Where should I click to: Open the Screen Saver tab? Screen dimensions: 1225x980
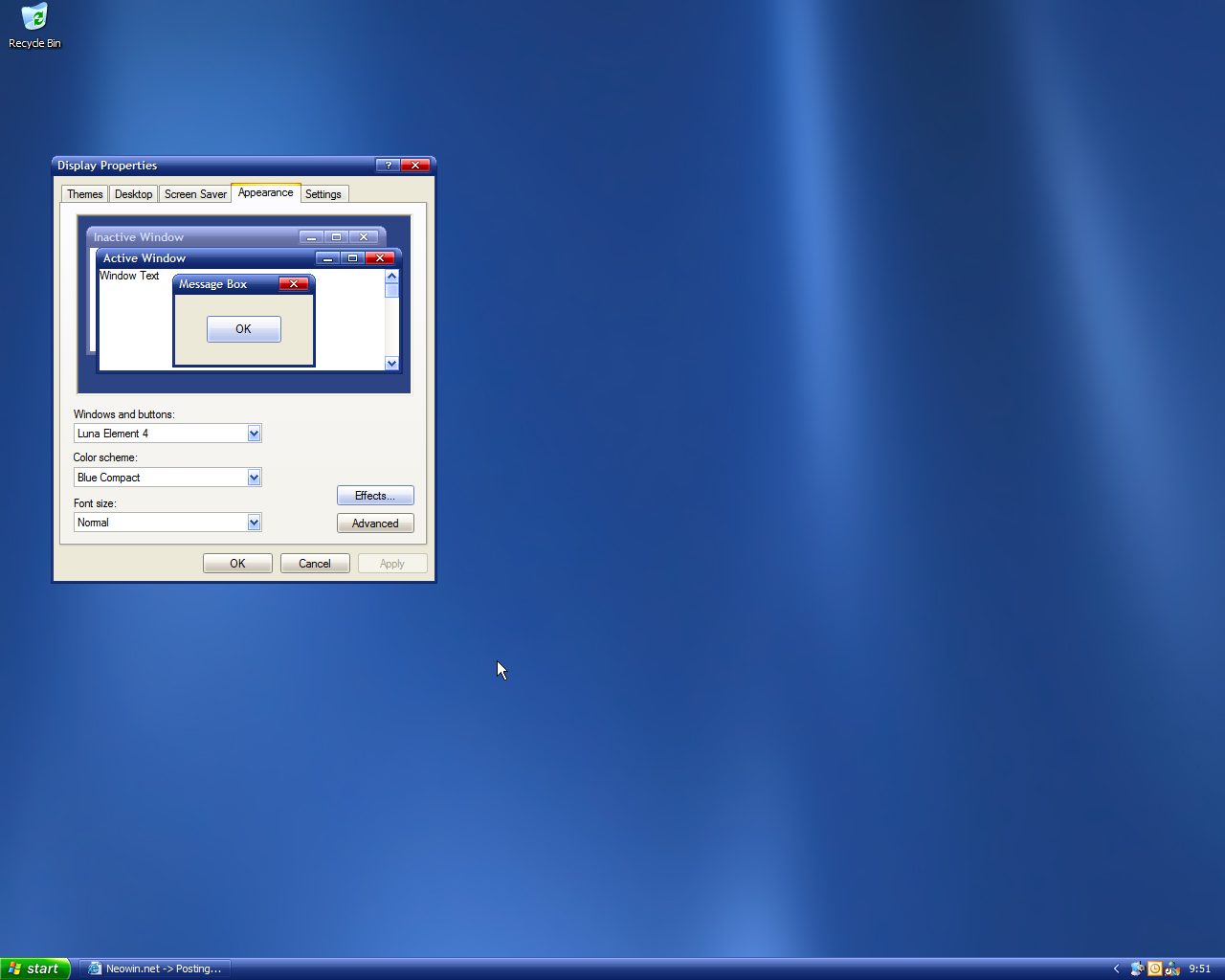[194, 193]
